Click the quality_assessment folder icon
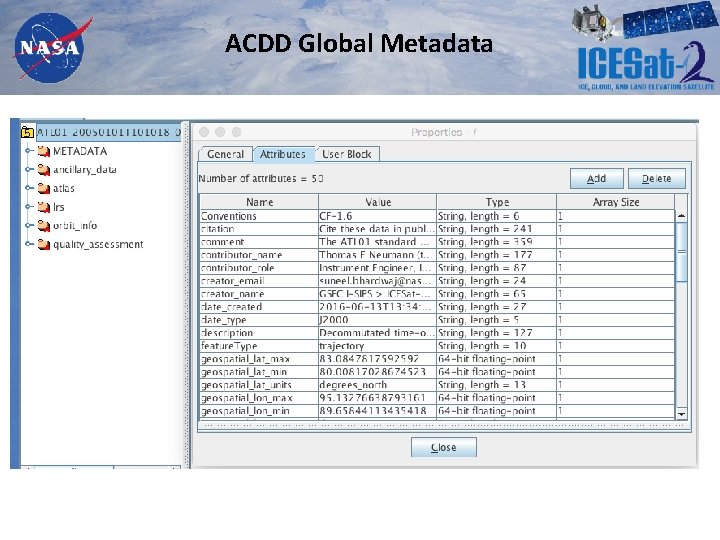Image resolution: width=720 pixels, height=540 pixels. (x=44, y=244)
